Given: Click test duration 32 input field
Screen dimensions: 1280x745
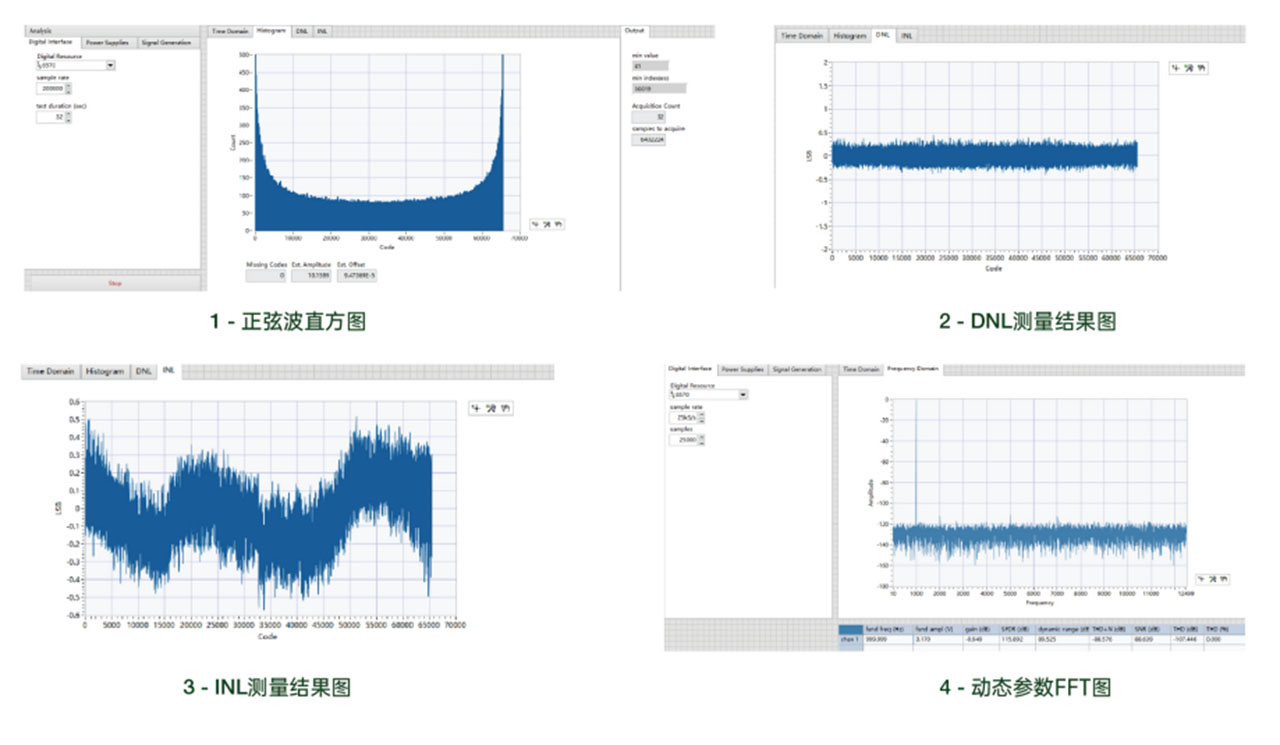Looking at the screenshot, I should 51,116.
